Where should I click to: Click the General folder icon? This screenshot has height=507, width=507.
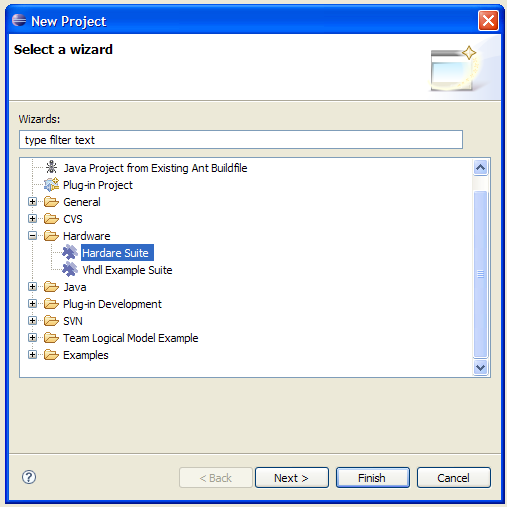click(x=51, y=202)
